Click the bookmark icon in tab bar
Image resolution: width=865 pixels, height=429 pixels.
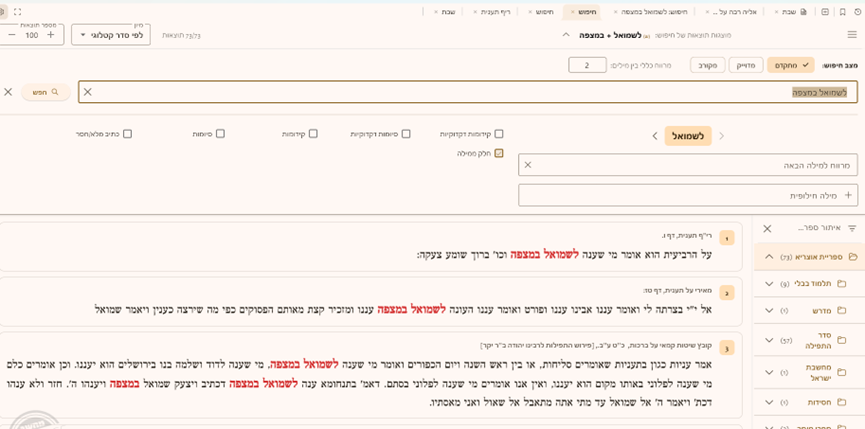(x=842, y=12)
